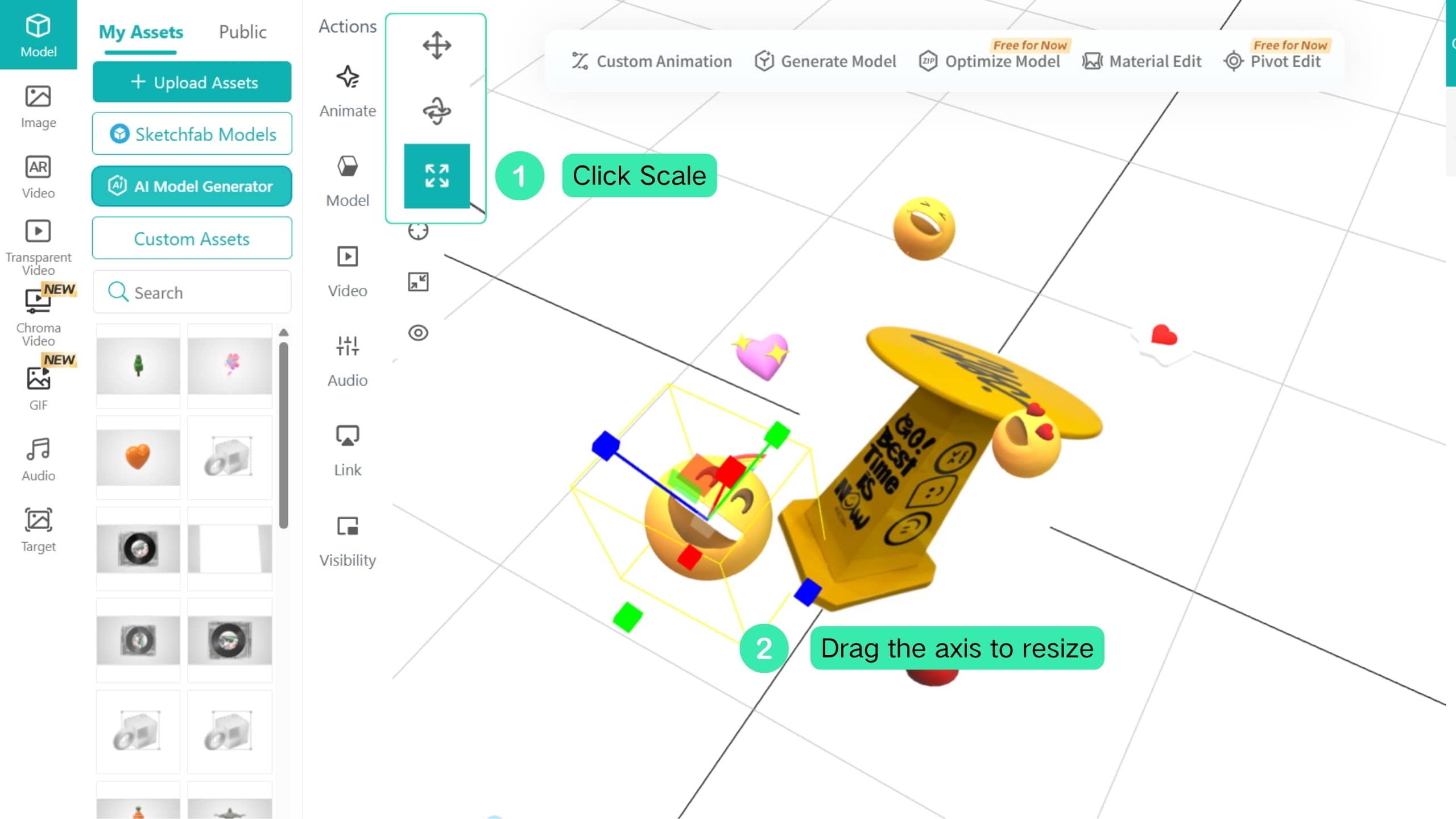Open the AR Video sidebar section
This screenshot has width=1456, height=819.
point(38,177)
